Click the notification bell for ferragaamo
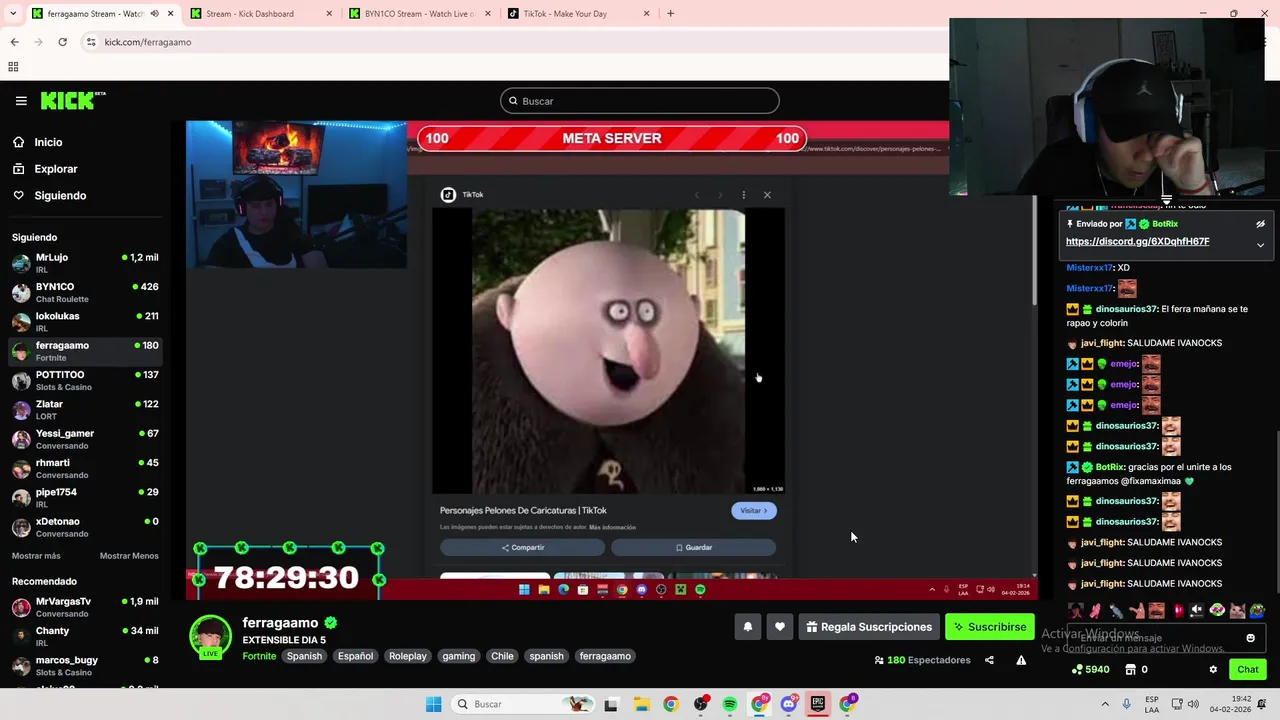This screenshot has width=1280, height=720. pos(747,627)
